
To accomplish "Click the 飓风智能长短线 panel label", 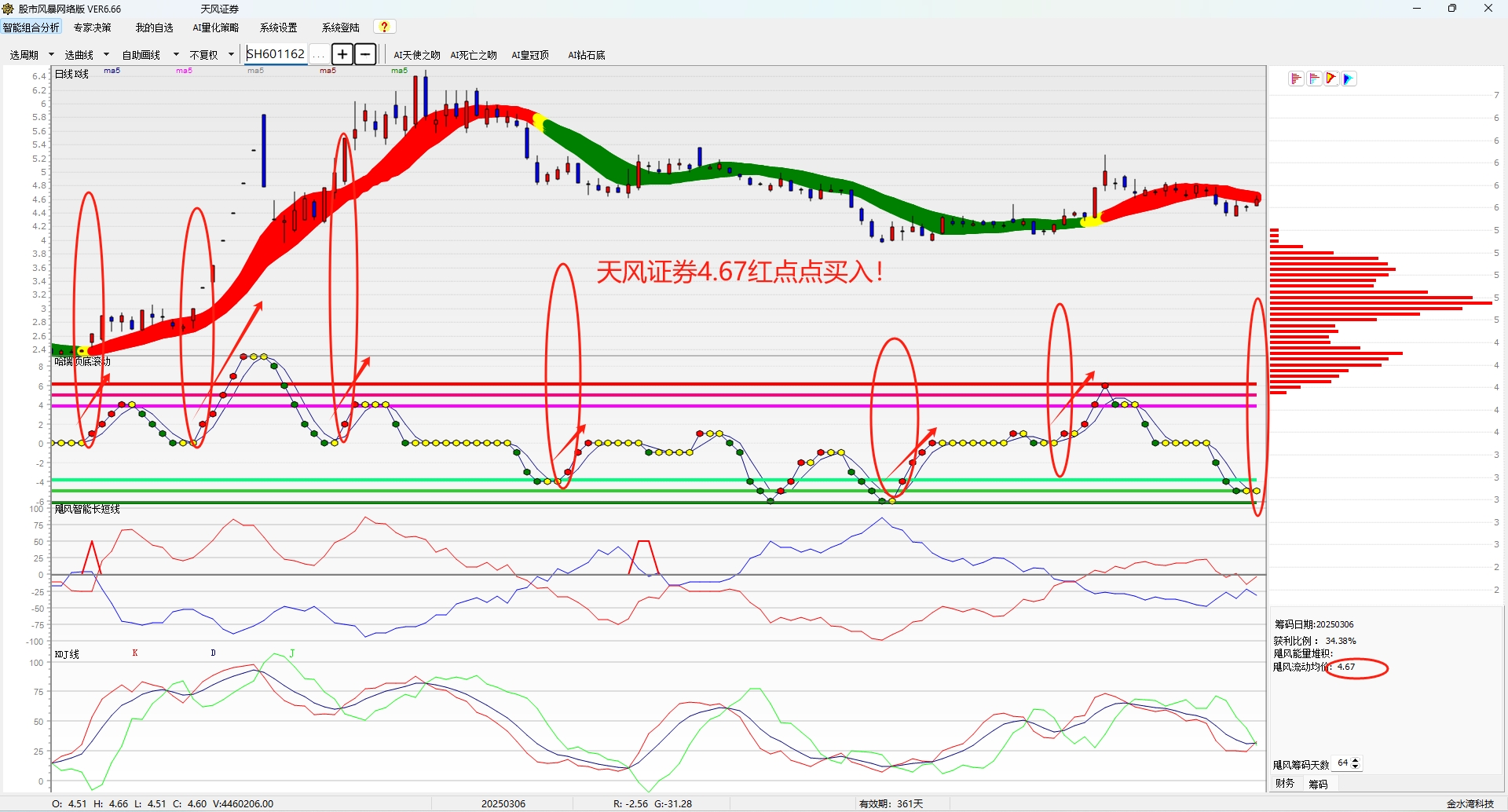I will (87, 509).
